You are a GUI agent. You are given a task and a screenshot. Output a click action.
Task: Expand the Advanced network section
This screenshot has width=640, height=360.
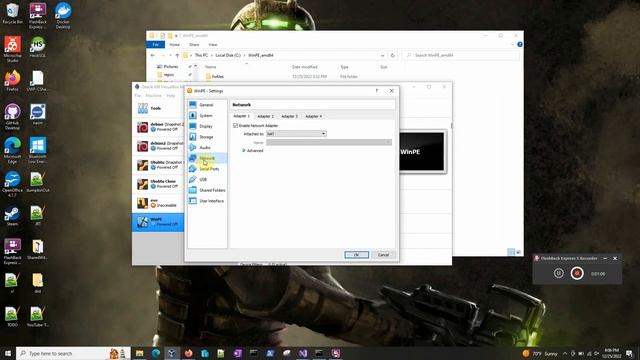click(253, 151)
